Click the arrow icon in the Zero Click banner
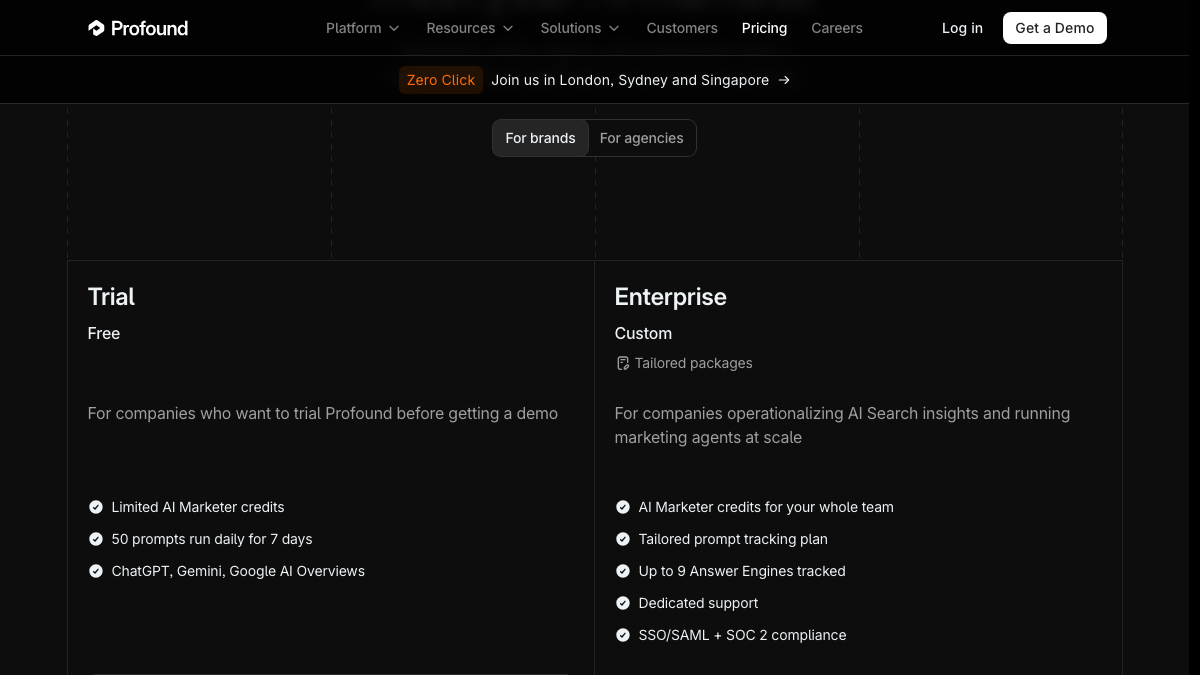 (784, 80)
